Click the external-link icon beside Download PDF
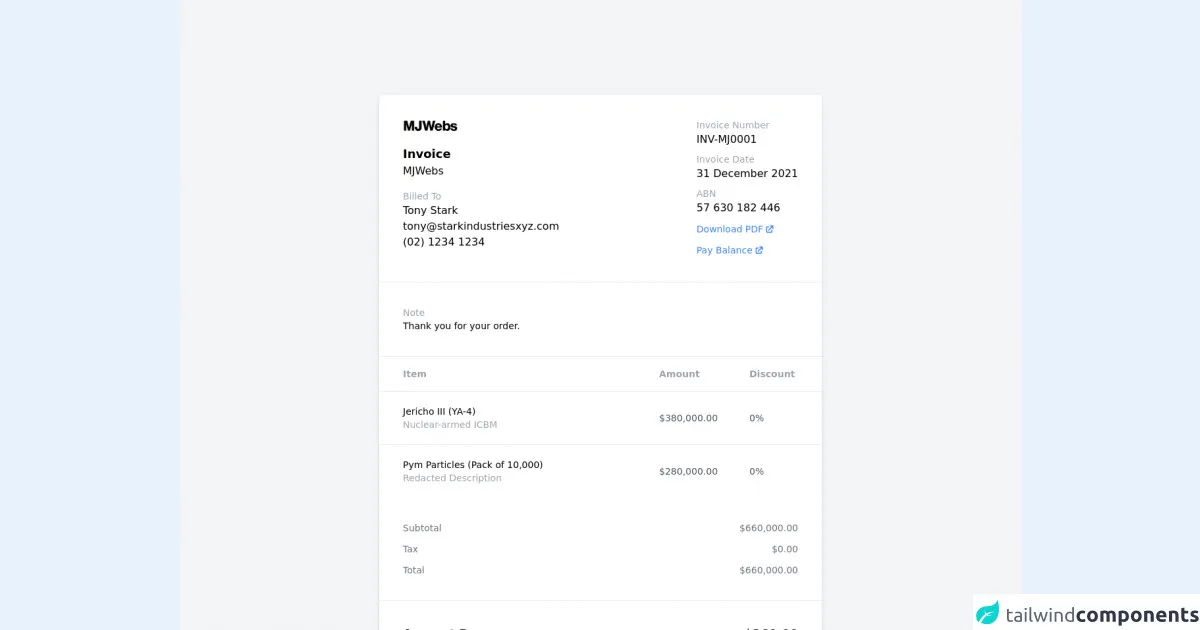 769,229
